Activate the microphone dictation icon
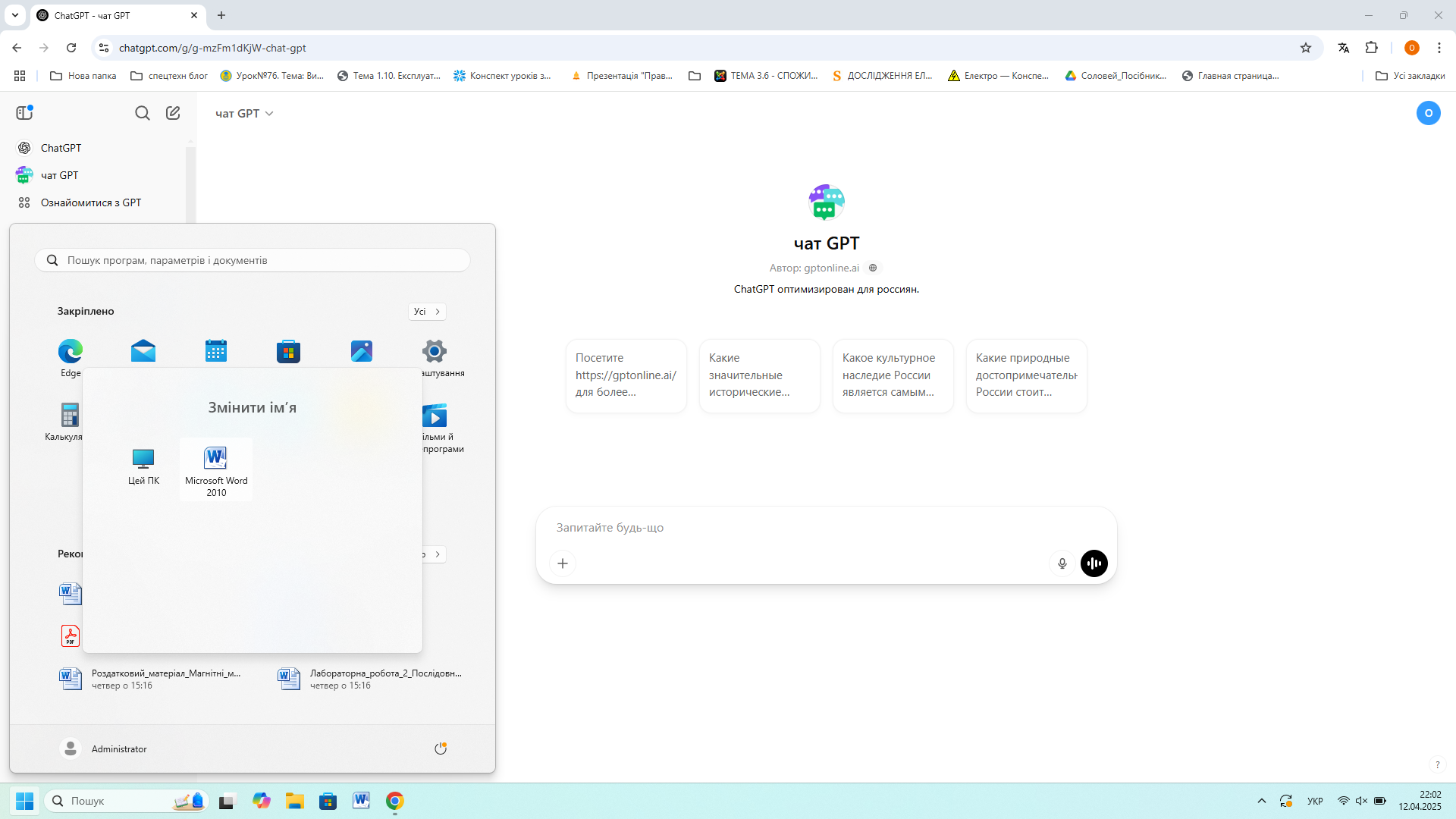This screenshot has height=819, width=1456. tap(1062, 563)
